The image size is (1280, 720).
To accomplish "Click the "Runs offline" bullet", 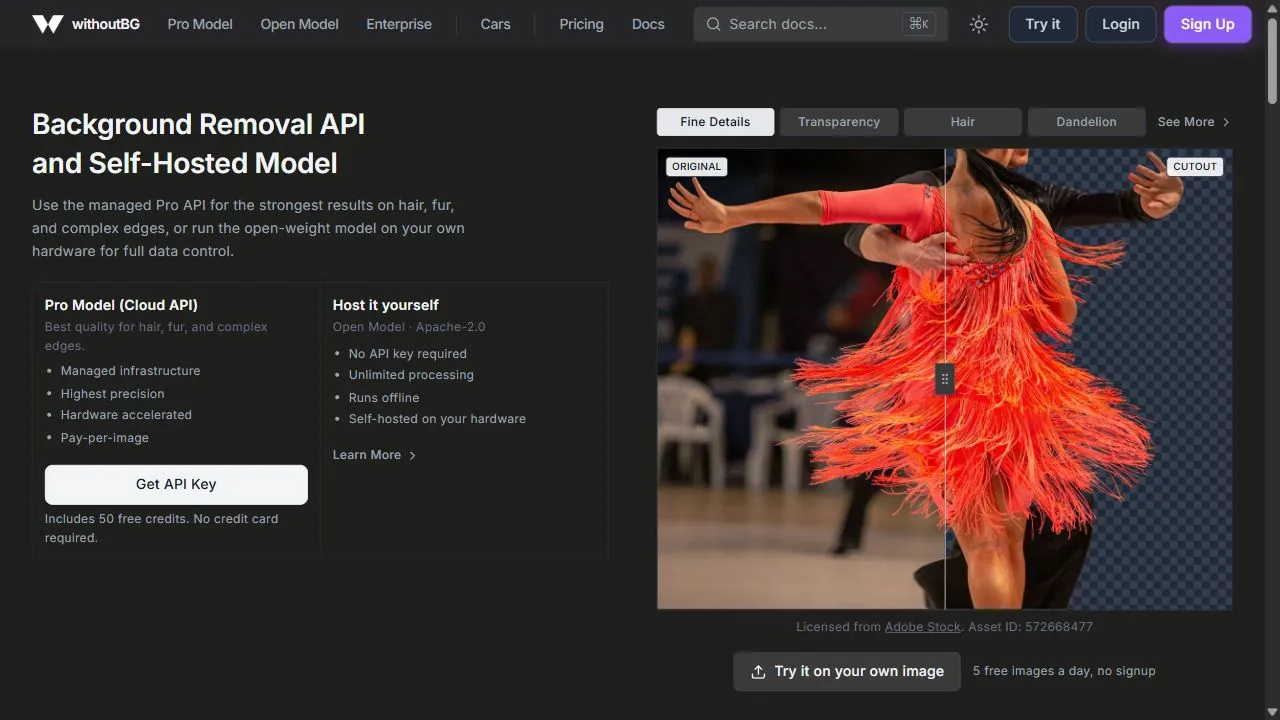I will click(x=384, y=398).
